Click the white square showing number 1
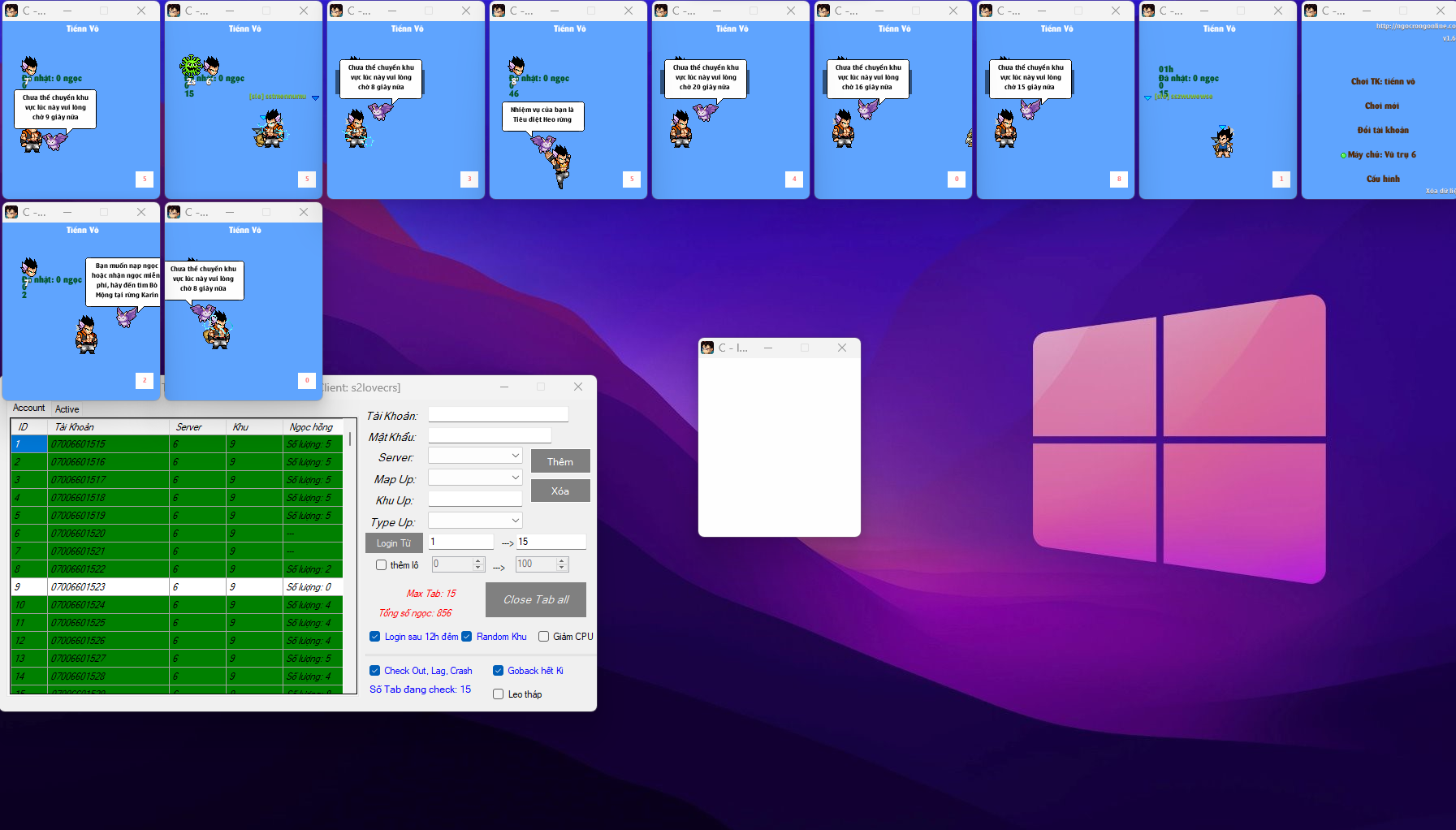This screenshot has width=1456, height=830. point(1281,179)
